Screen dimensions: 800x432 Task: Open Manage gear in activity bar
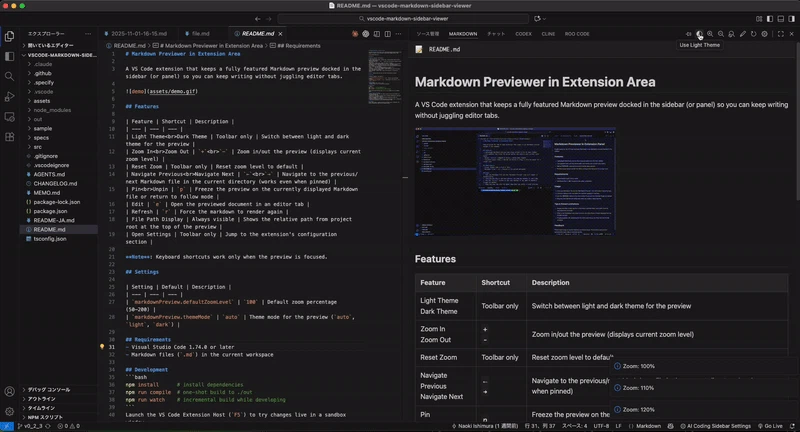click(x=9, y=411)
